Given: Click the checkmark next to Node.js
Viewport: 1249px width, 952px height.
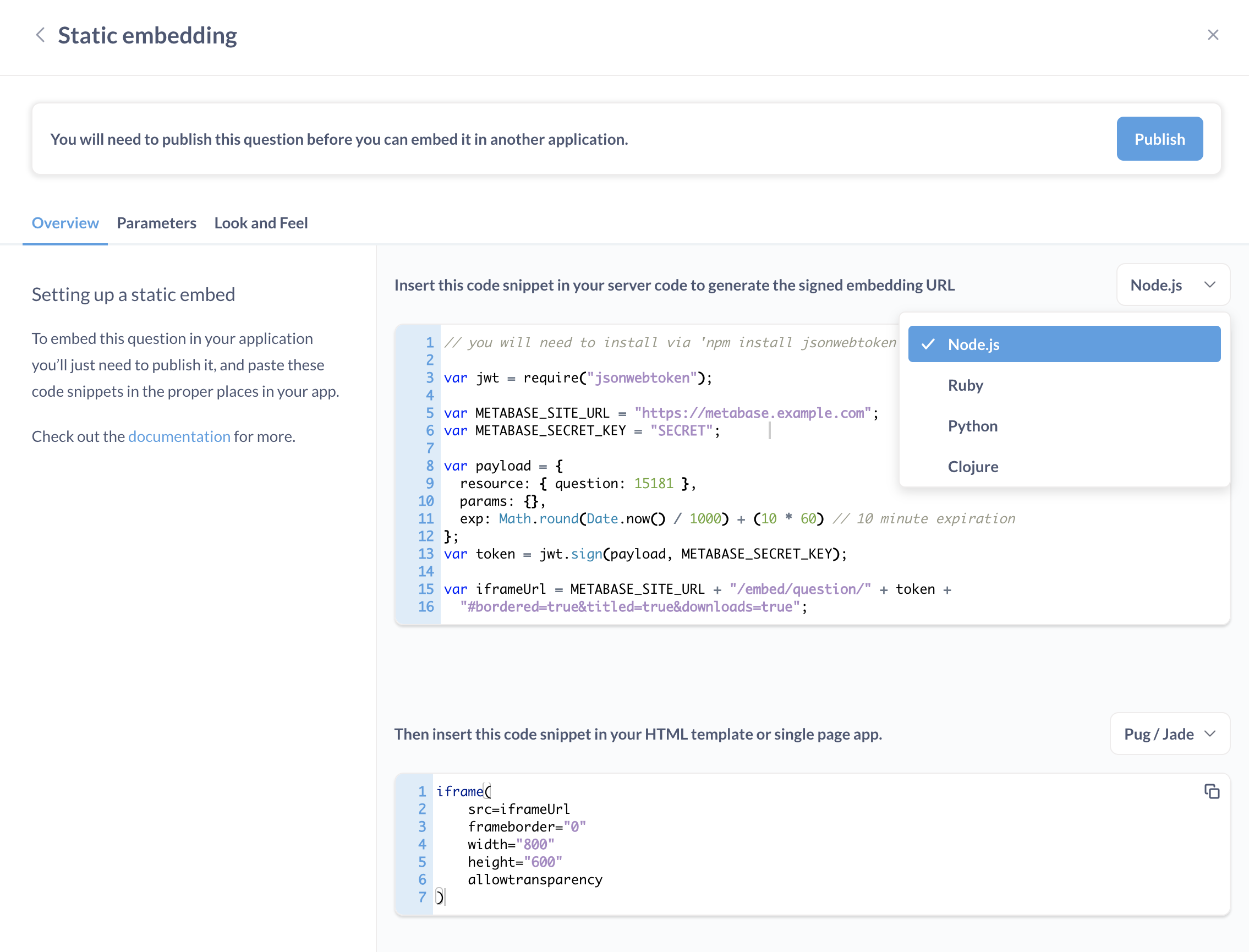Looking at the screenshot, I should coord(928,344).
